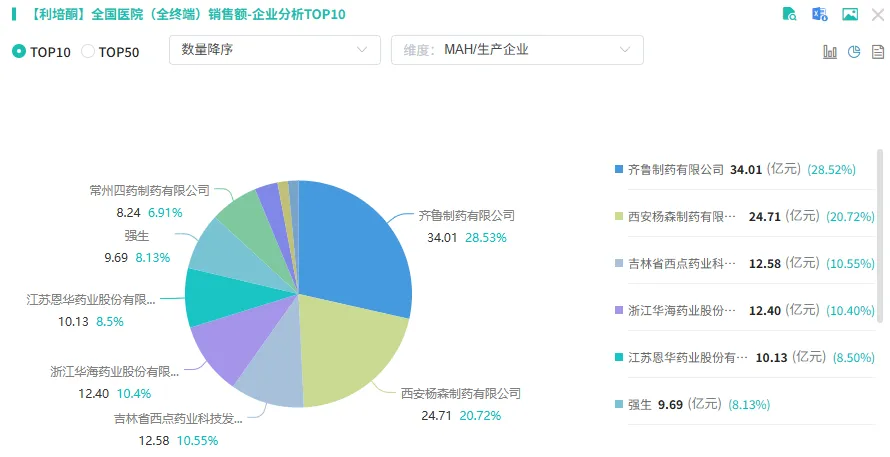
Task: Click the legend list scrollbar
Action: click(880, 237)
